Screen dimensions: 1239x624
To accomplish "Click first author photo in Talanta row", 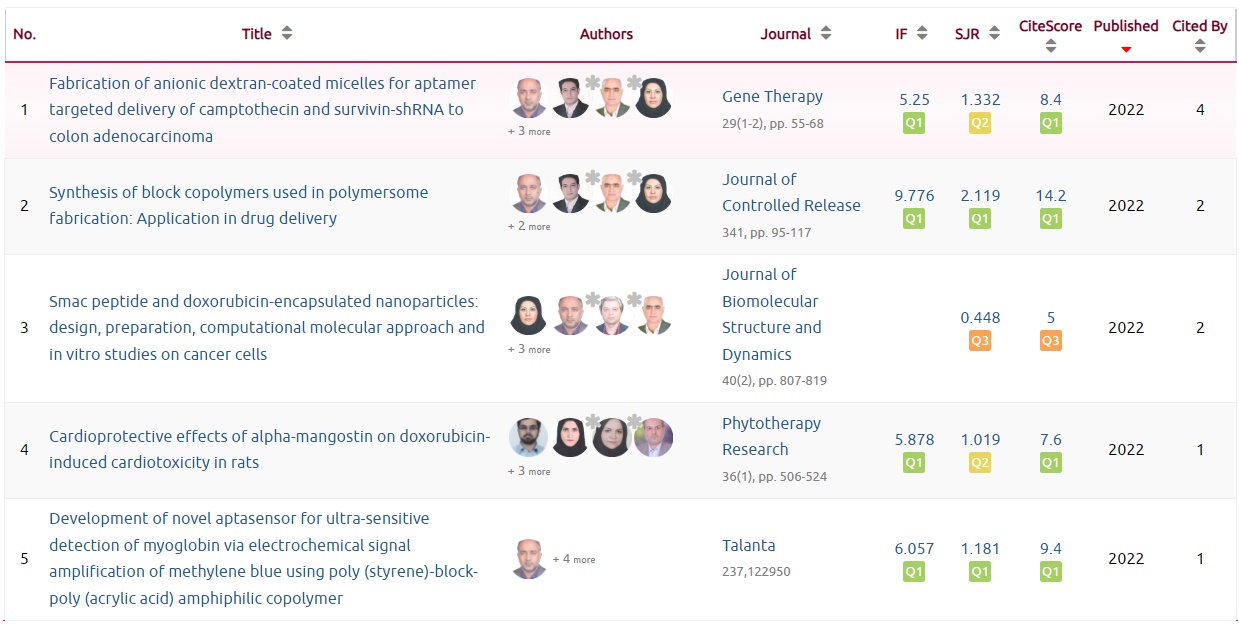I will [529, 559].
